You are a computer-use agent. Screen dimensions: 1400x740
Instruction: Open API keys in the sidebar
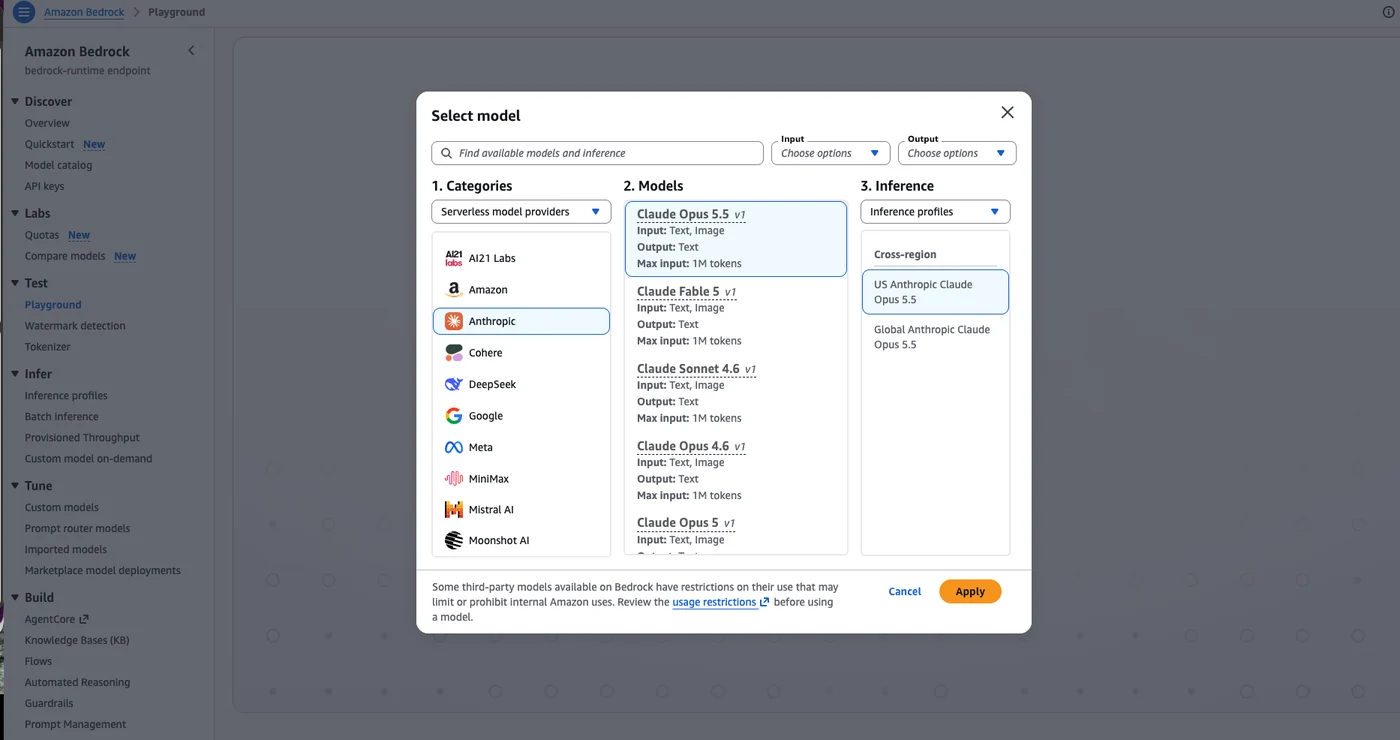(x=44, y=186)
